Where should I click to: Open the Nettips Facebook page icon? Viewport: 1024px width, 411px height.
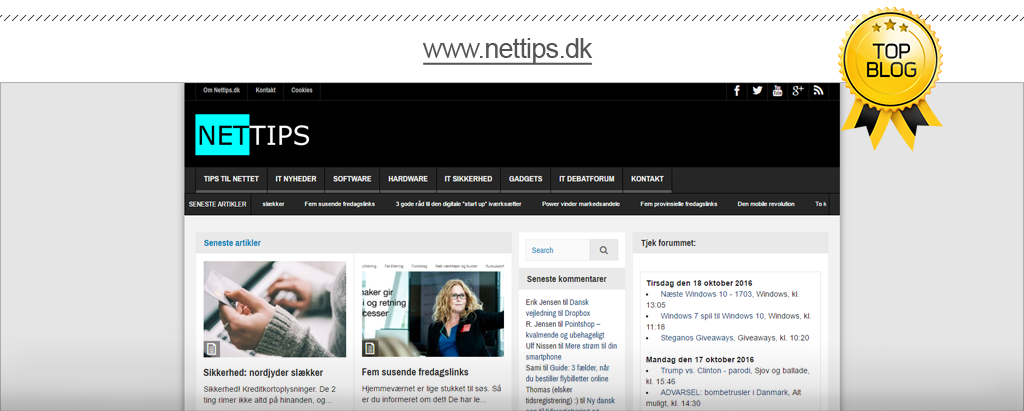click(737, 91)
